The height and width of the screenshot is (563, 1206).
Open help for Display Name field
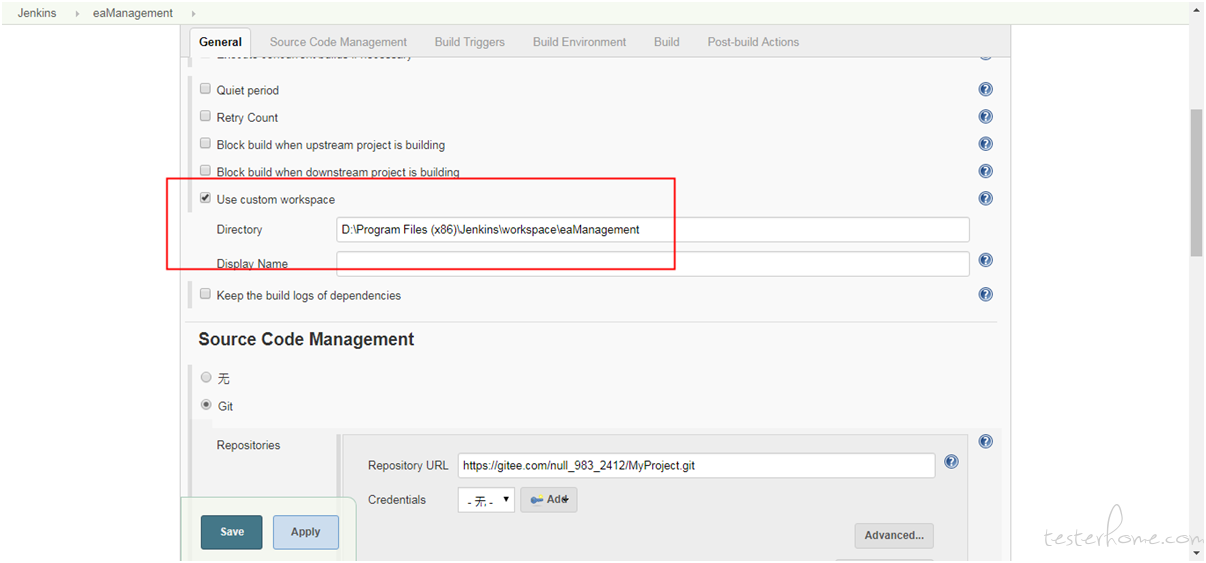[x=985, y=260]
